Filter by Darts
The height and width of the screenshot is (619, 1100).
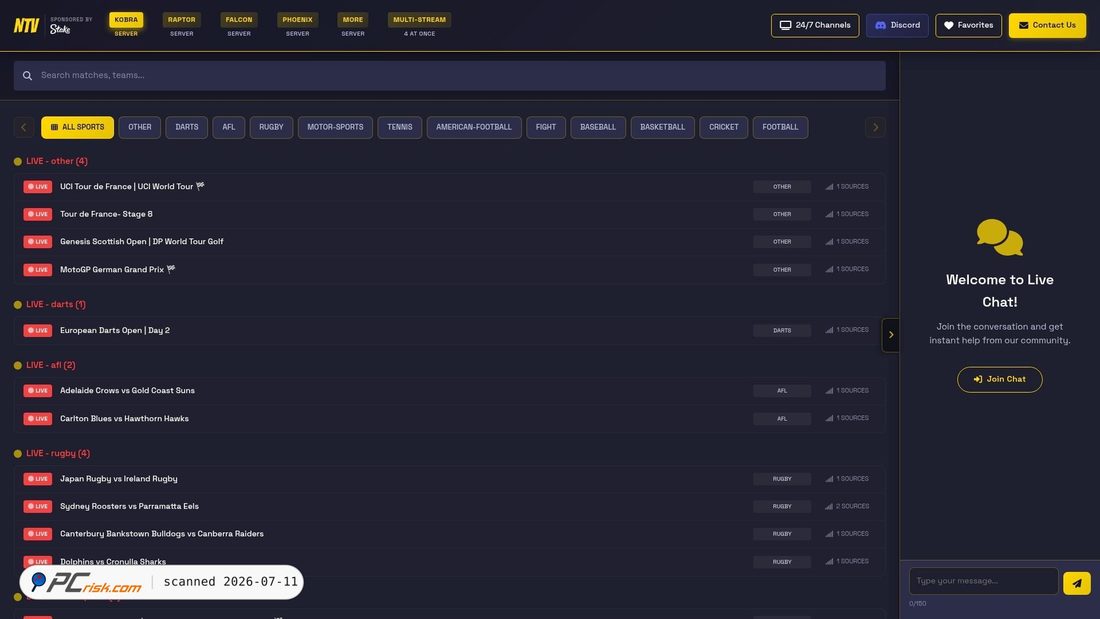pos(187,127)
